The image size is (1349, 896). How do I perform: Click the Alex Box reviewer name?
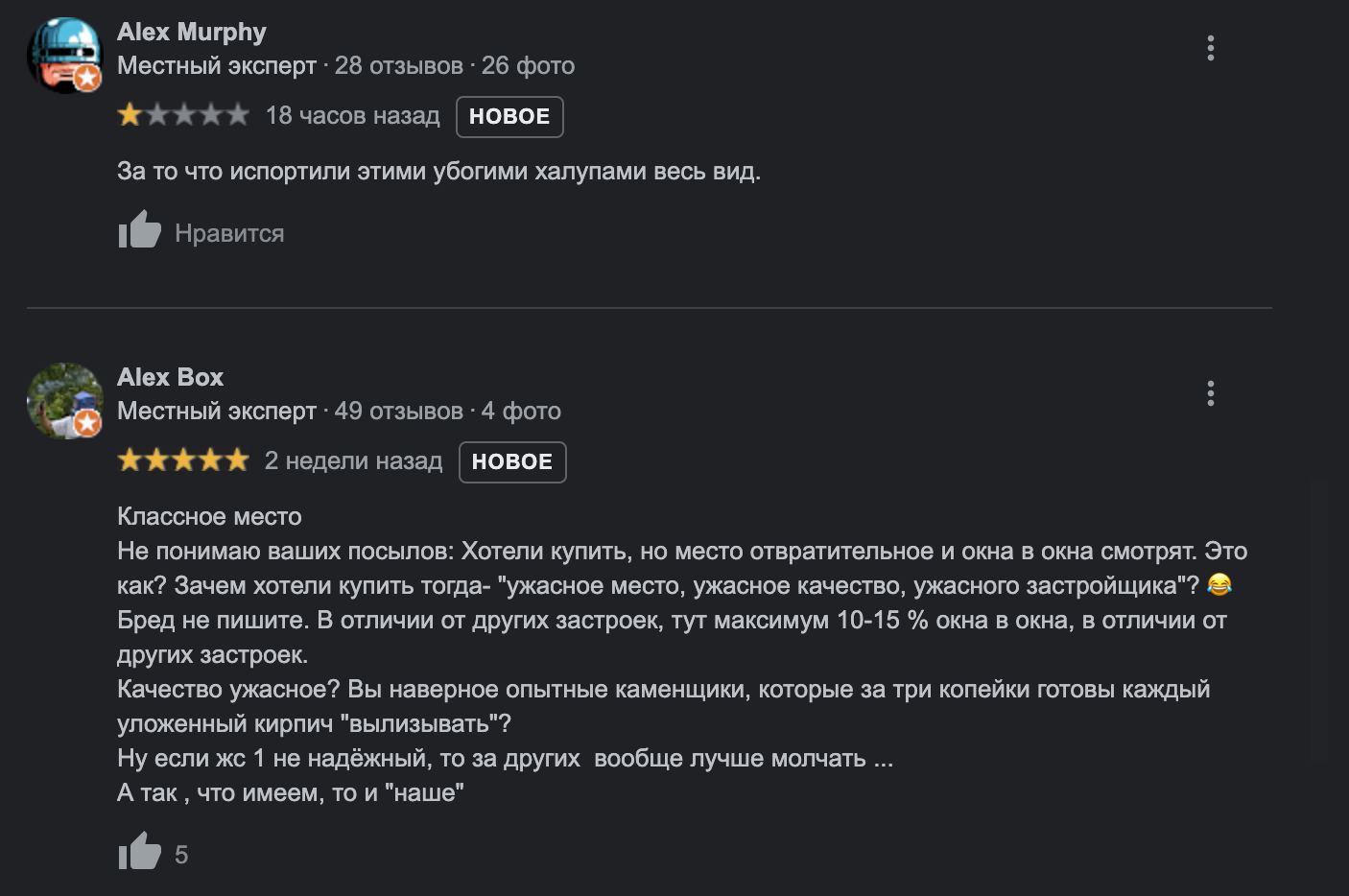(170, 377)
